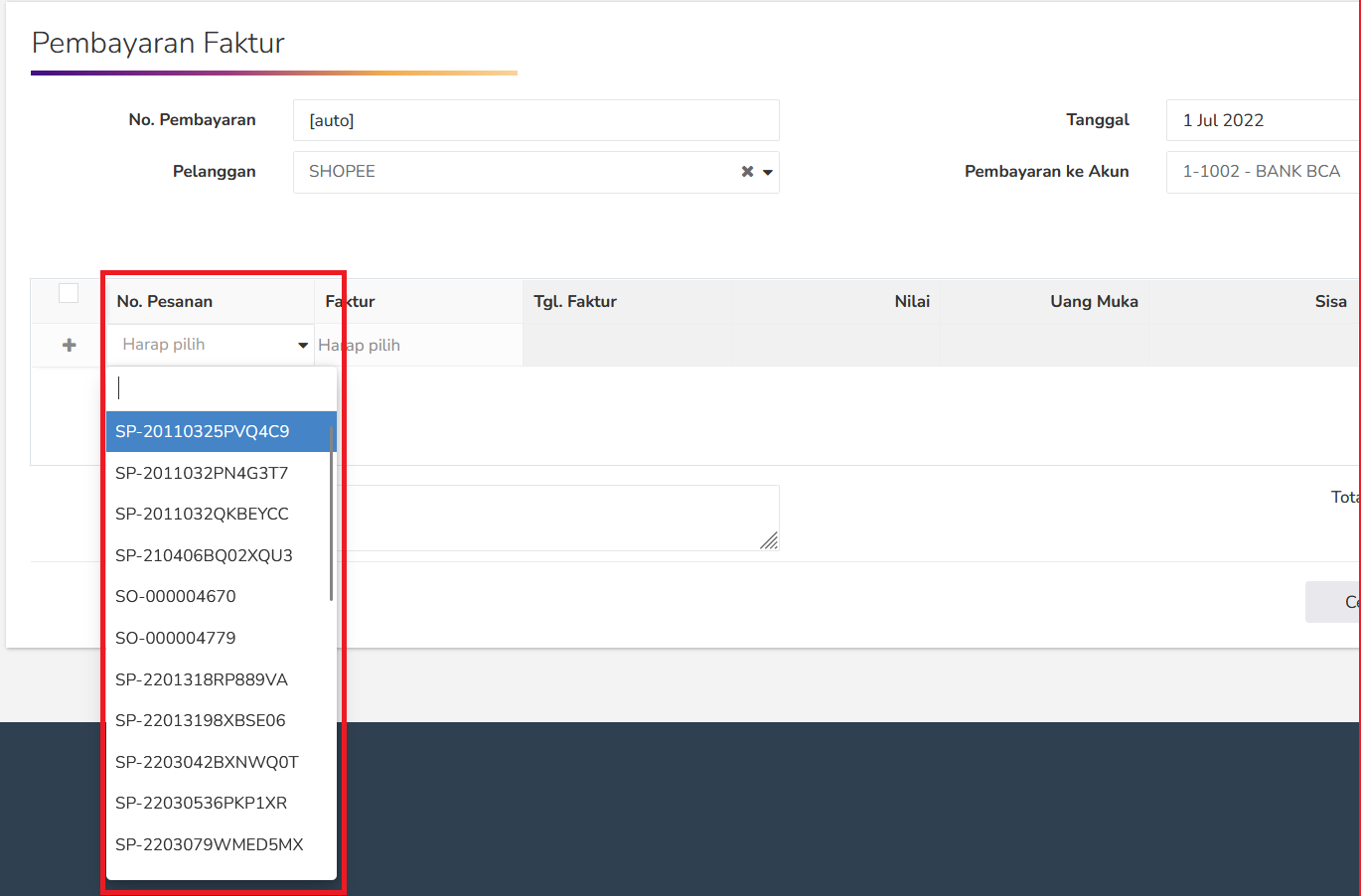The image size is (1361, 896).
Task: Click the dropdown search input field
Action: [x=222, y=387]
